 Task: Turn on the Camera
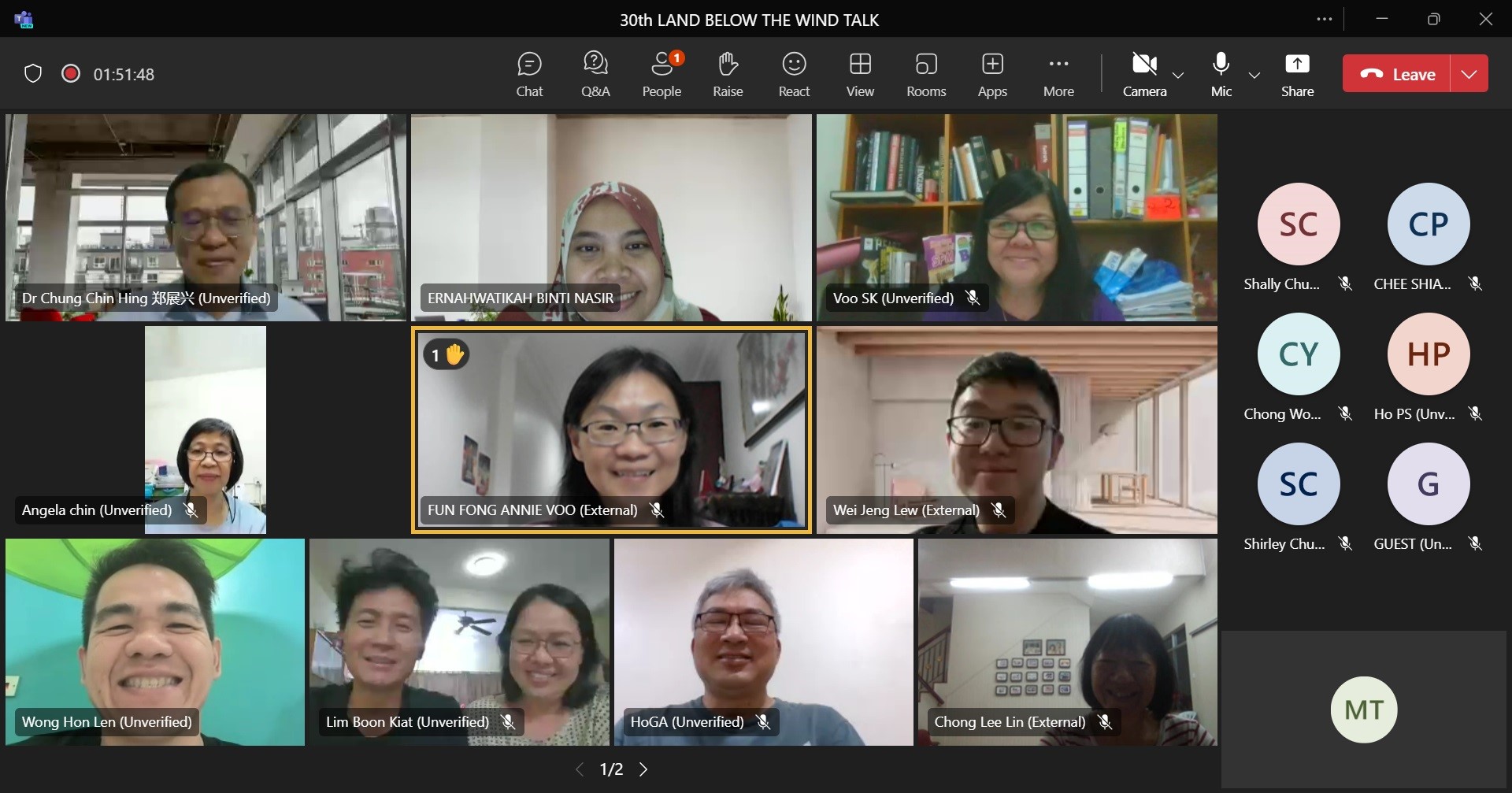(1144, 74)
